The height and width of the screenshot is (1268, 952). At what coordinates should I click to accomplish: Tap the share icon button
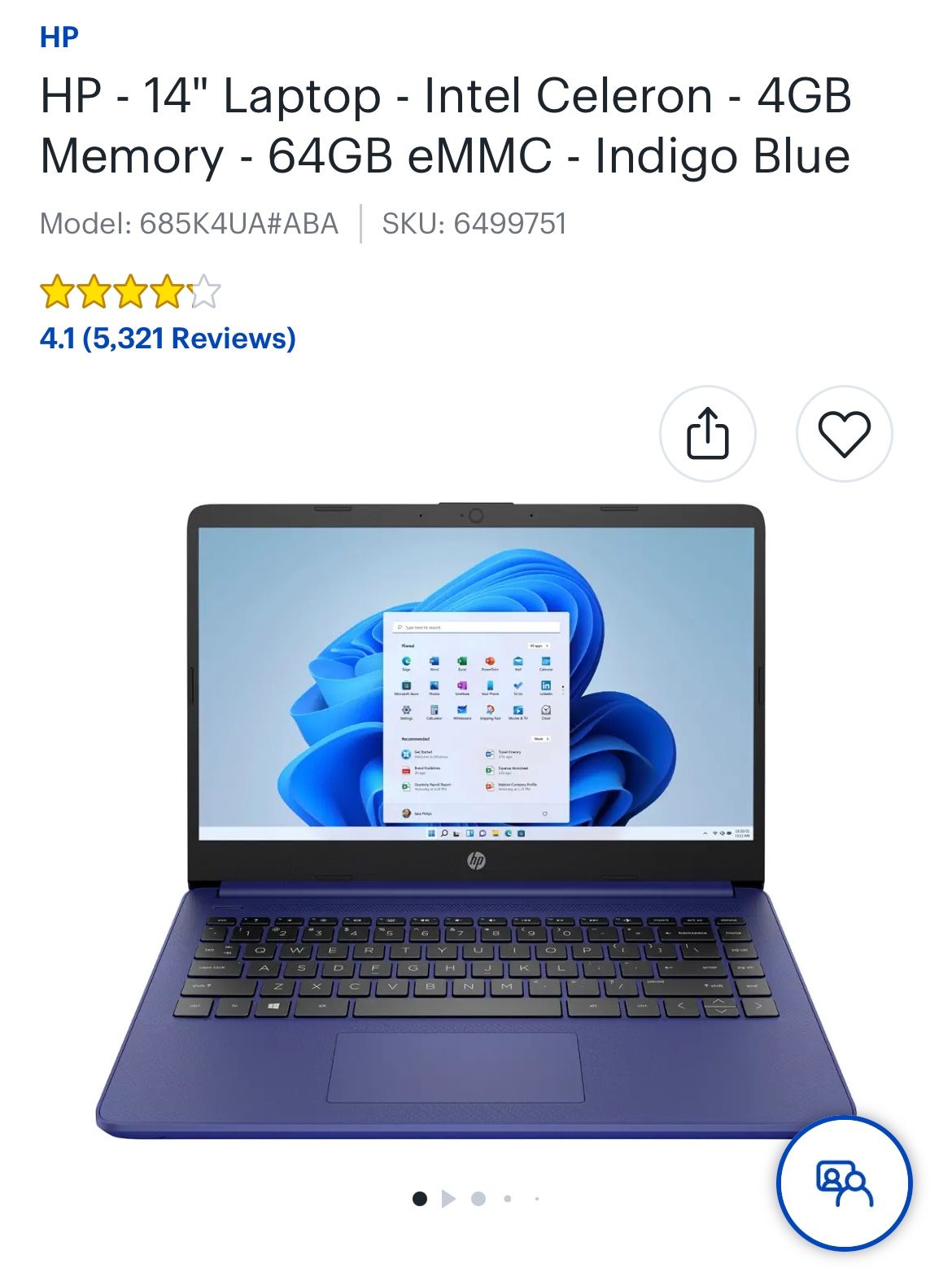pyautogui.click(x=707, y=434)
